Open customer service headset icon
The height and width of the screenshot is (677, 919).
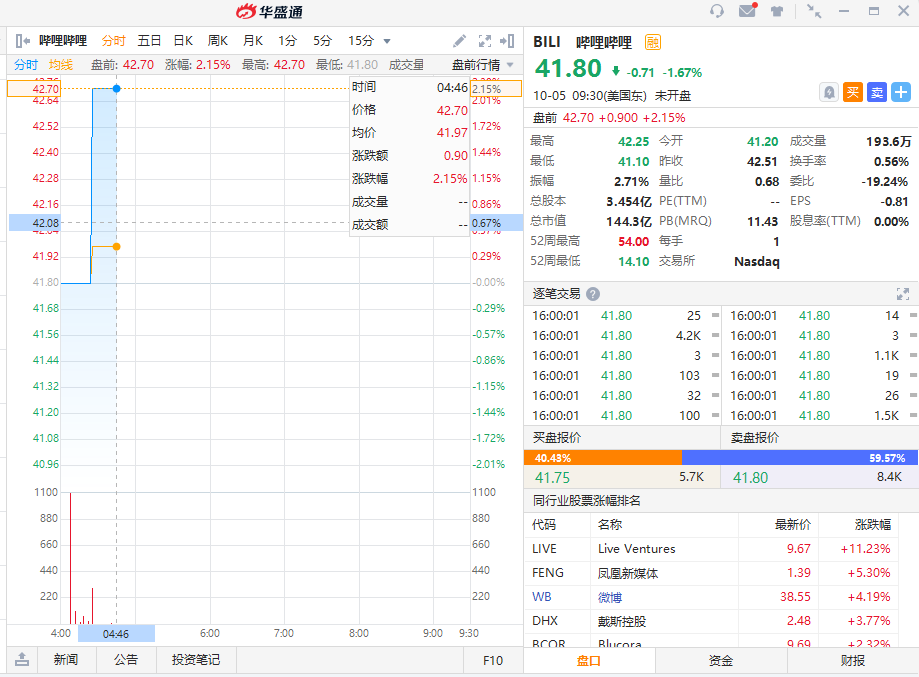click(716, 12)
